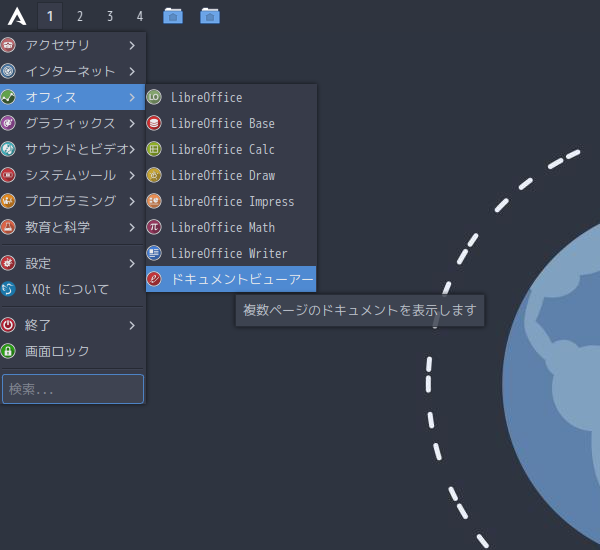This screenshot has width=600, height=550.
Task: Open the グラフィックス menu entry
Action: click(x=72, y=123)
